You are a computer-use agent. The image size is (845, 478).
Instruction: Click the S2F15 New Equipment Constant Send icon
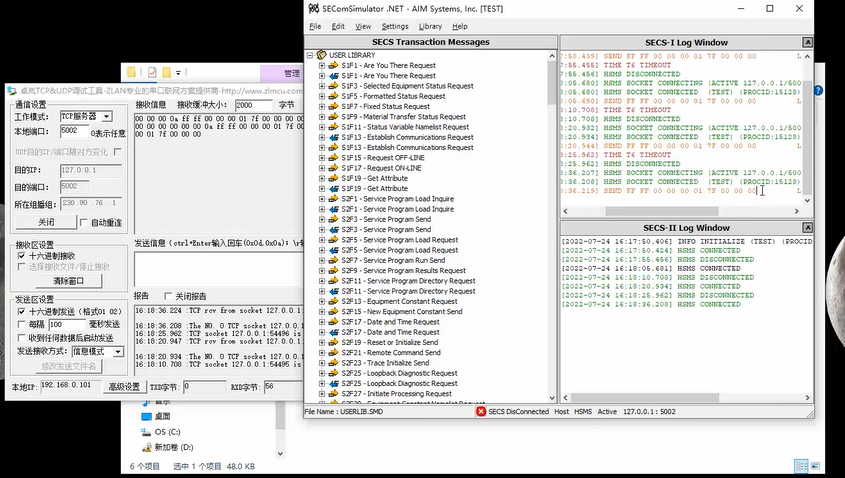334,311
